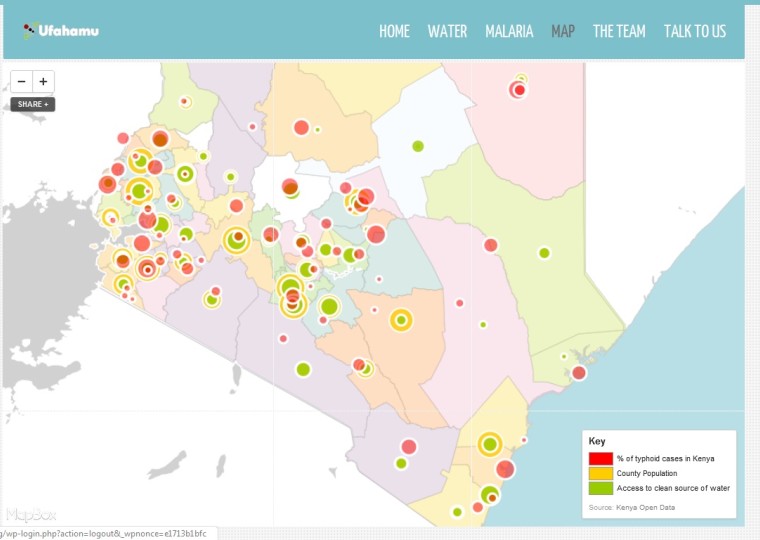The height and width of the screenshot is (540, 760).
Task: Click red marker in northeastern pink county
Action: [x=518, y=90]
